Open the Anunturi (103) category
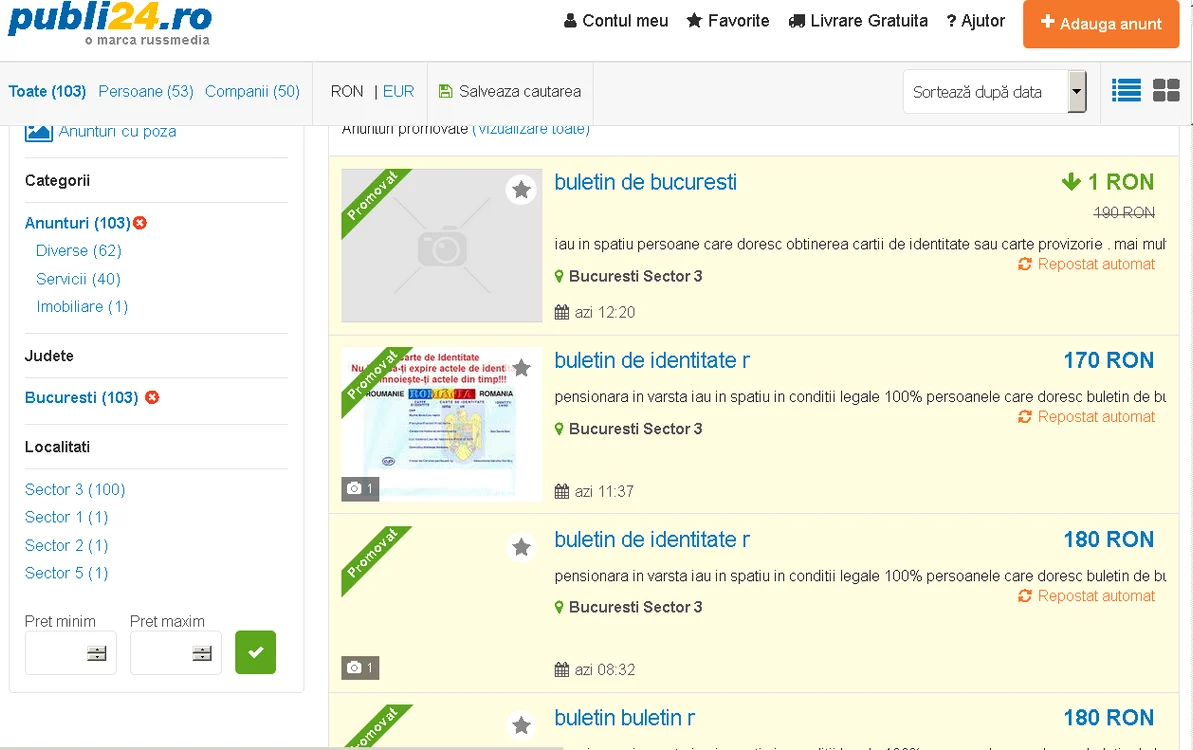The width and height of the screenshot is (1193, 750). 78,223
